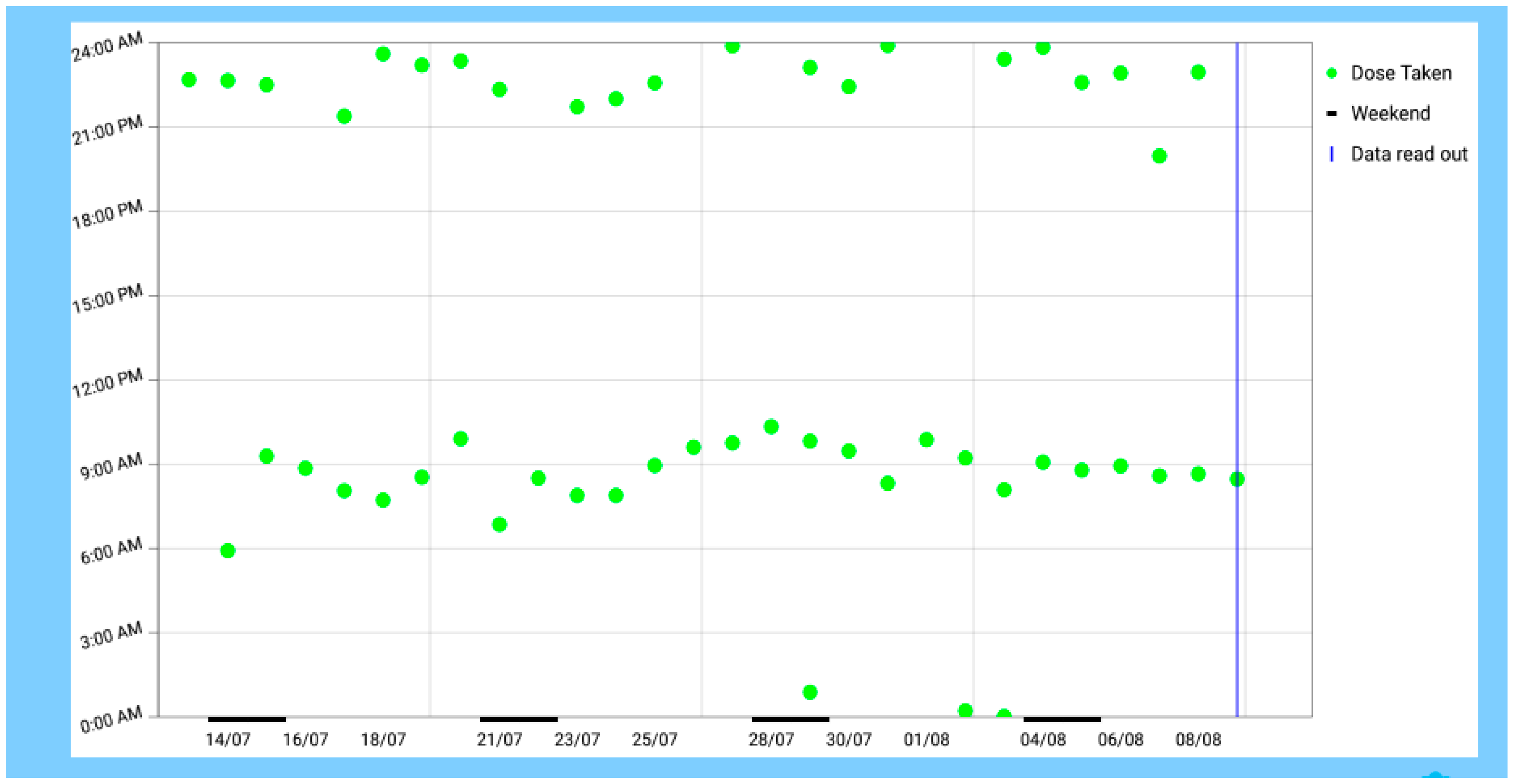The height and width of the screenshot is (784, 1515).
Task: Select the lowest morning dose point on 21/07
Action: 499,524
